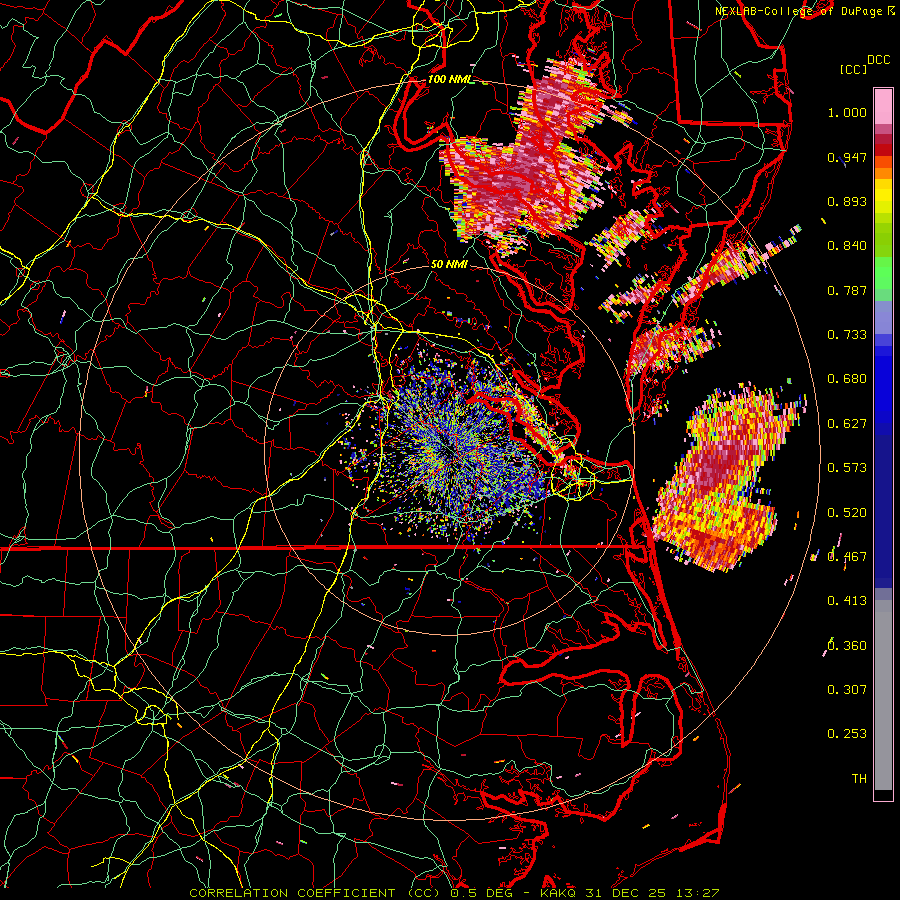Click the 0.360 legend value

click(847, 646)
